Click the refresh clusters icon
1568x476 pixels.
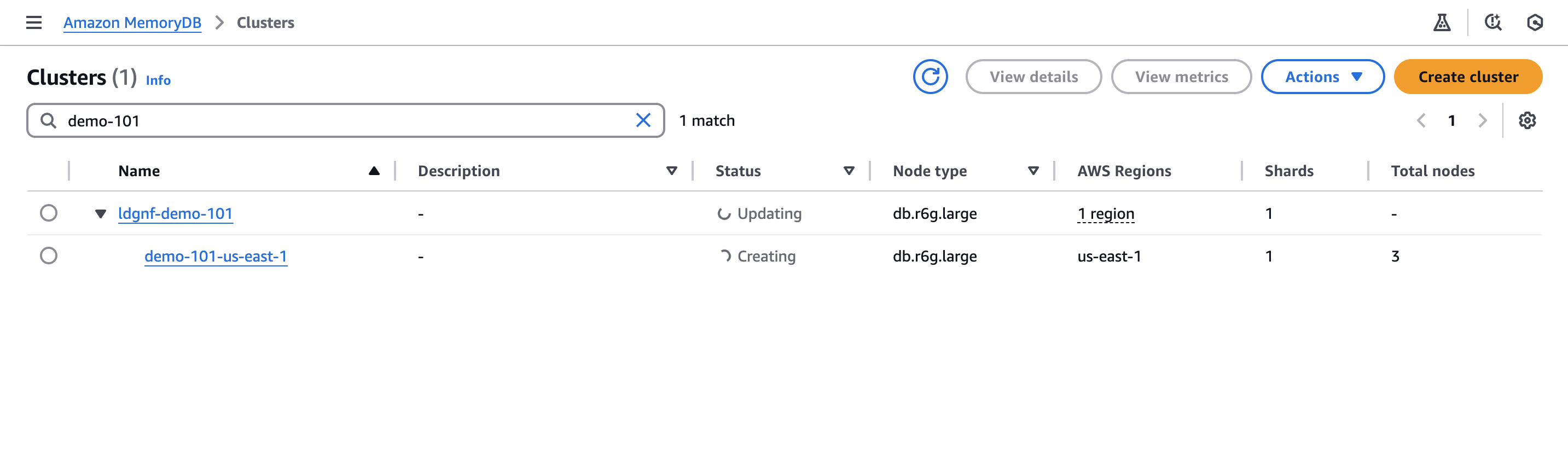point(930,77)
